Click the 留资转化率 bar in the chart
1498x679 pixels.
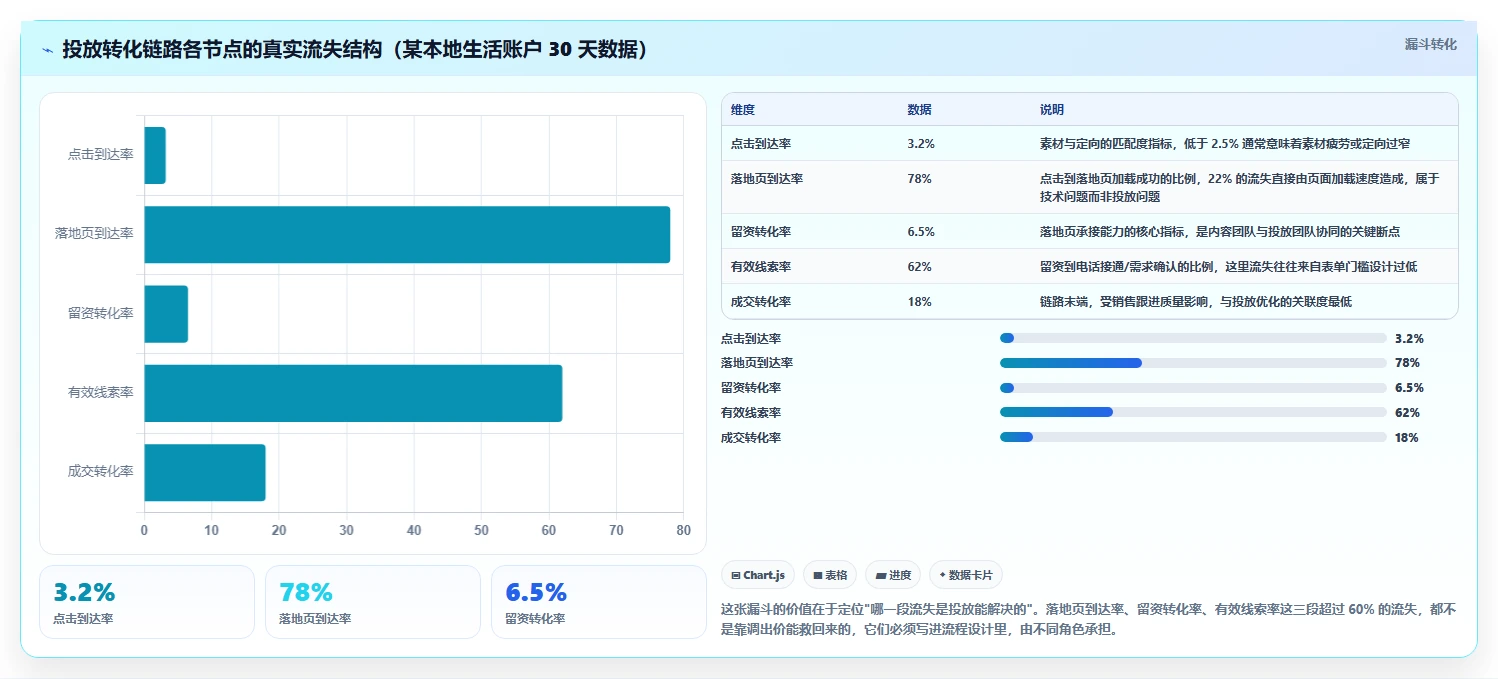(166, 313)
